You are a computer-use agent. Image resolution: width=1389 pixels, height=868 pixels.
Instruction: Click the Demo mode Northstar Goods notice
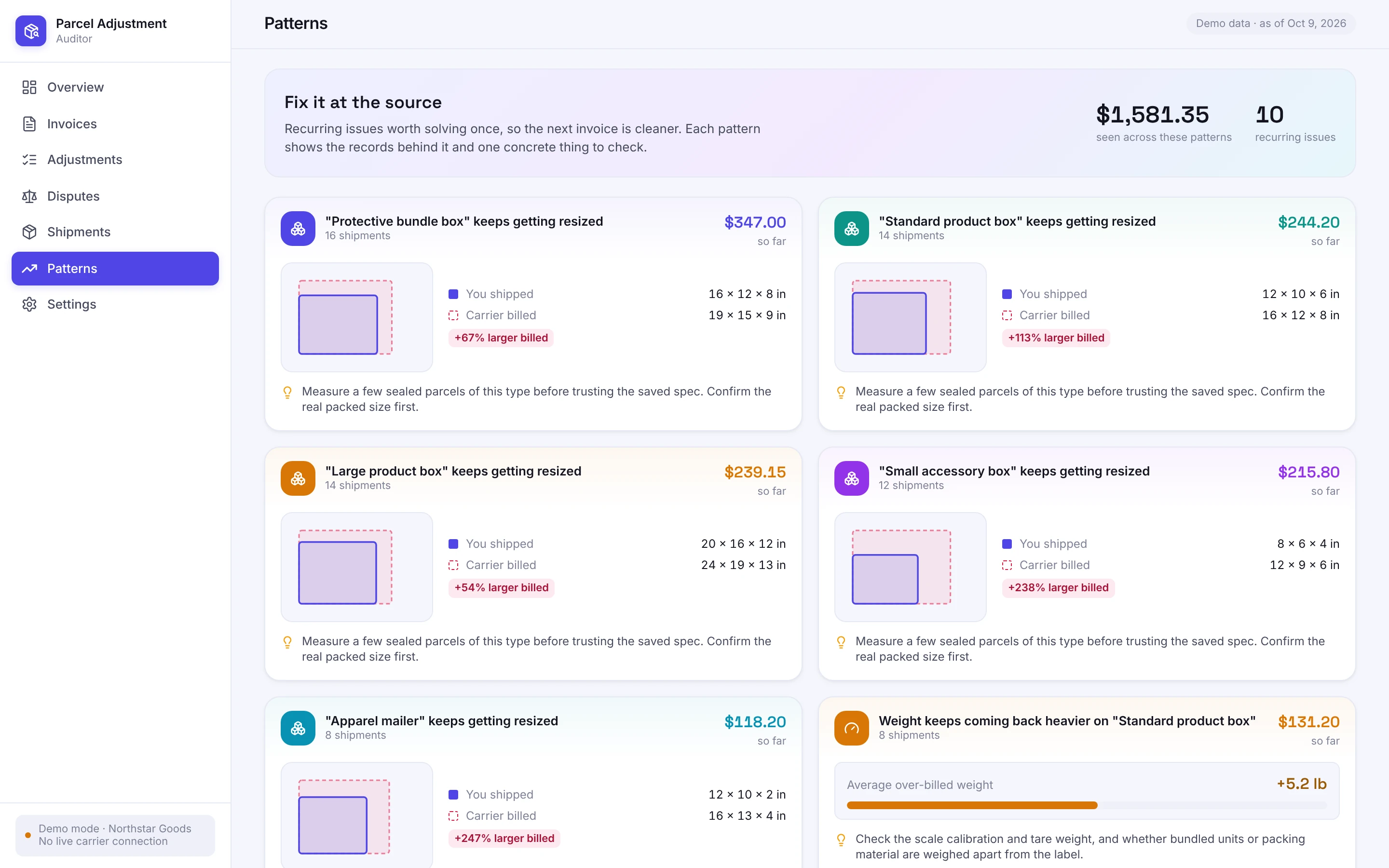click(x=115, y=835)
